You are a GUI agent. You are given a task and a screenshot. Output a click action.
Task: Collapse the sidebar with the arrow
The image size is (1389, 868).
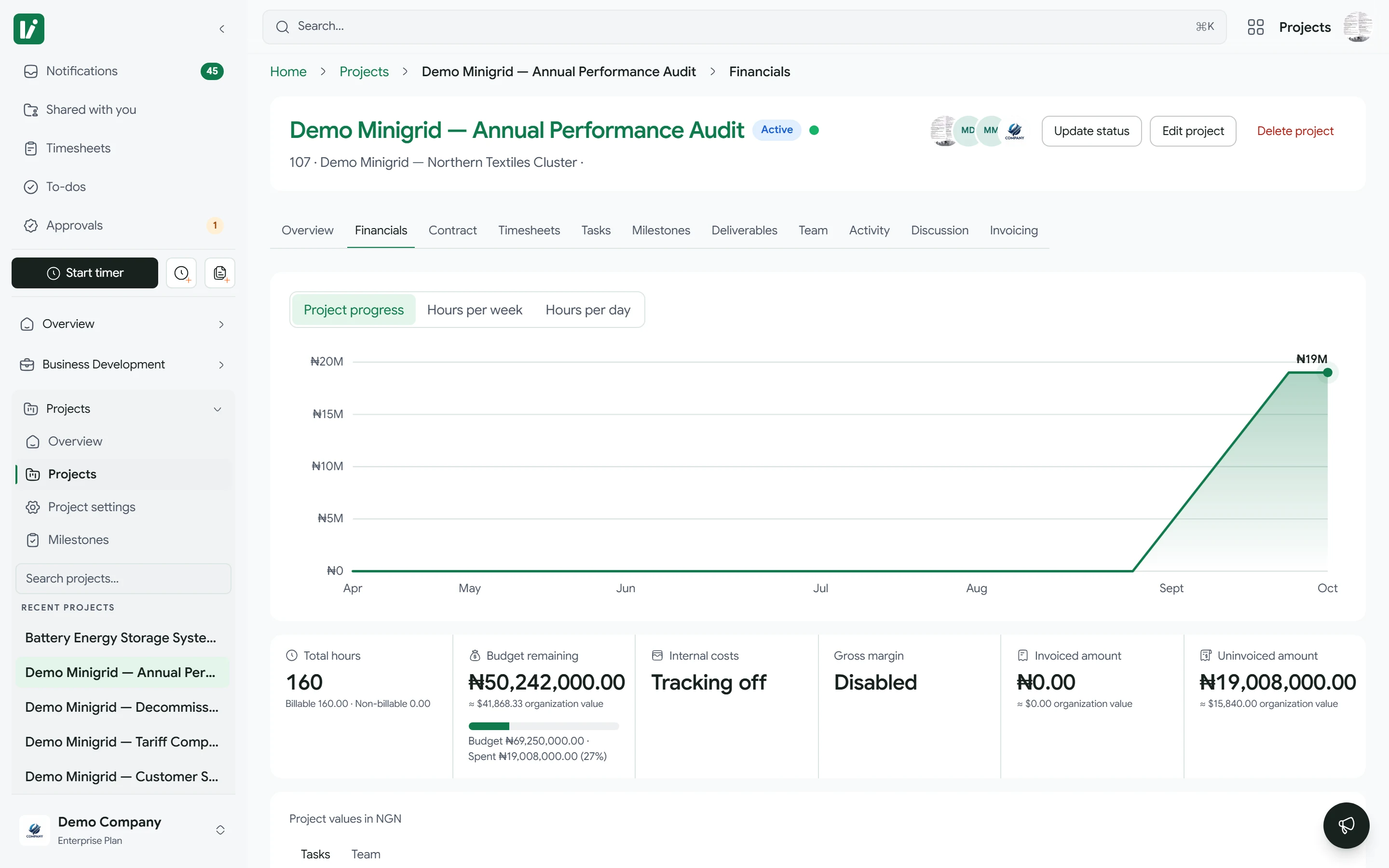pyautogui.click(x=221, y=29)
